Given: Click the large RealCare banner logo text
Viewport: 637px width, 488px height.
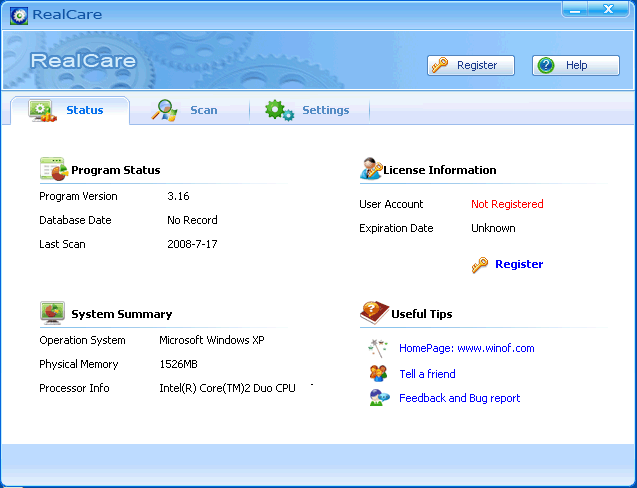Looking at the screenshot, I should click(x=83, y=61).
